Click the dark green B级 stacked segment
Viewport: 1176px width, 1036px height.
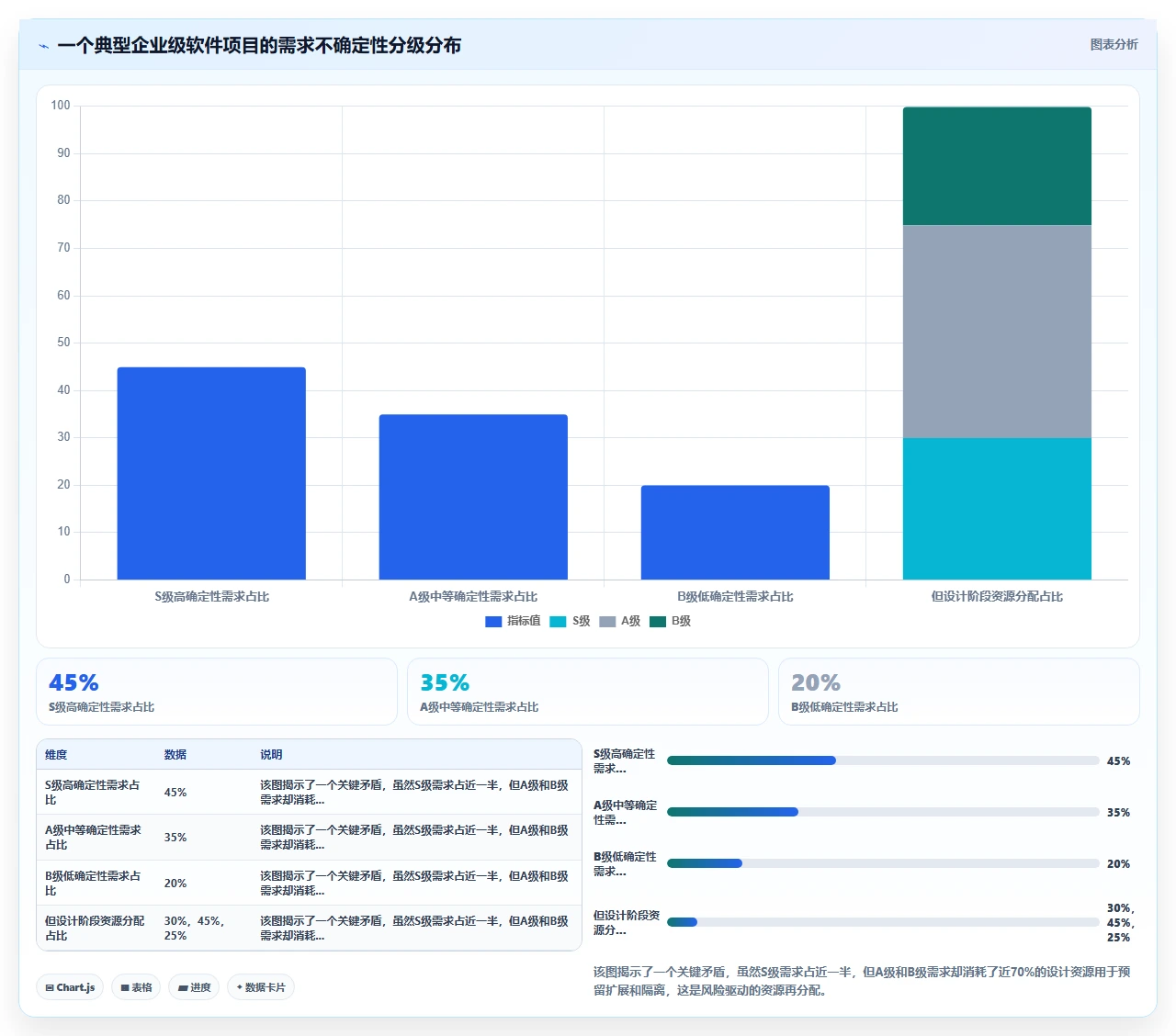997,166
